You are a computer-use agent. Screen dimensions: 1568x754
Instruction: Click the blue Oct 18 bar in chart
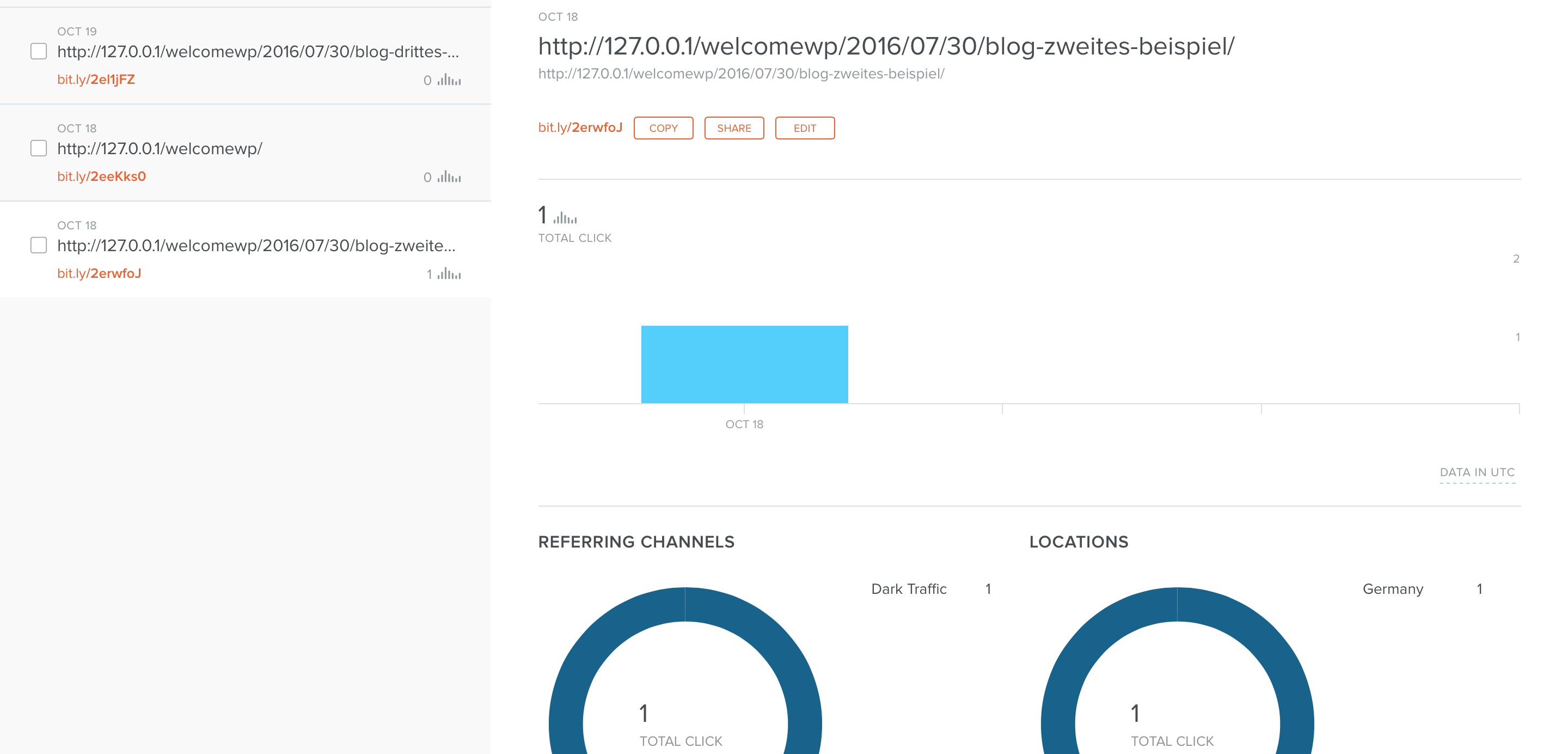click(744, 364)
